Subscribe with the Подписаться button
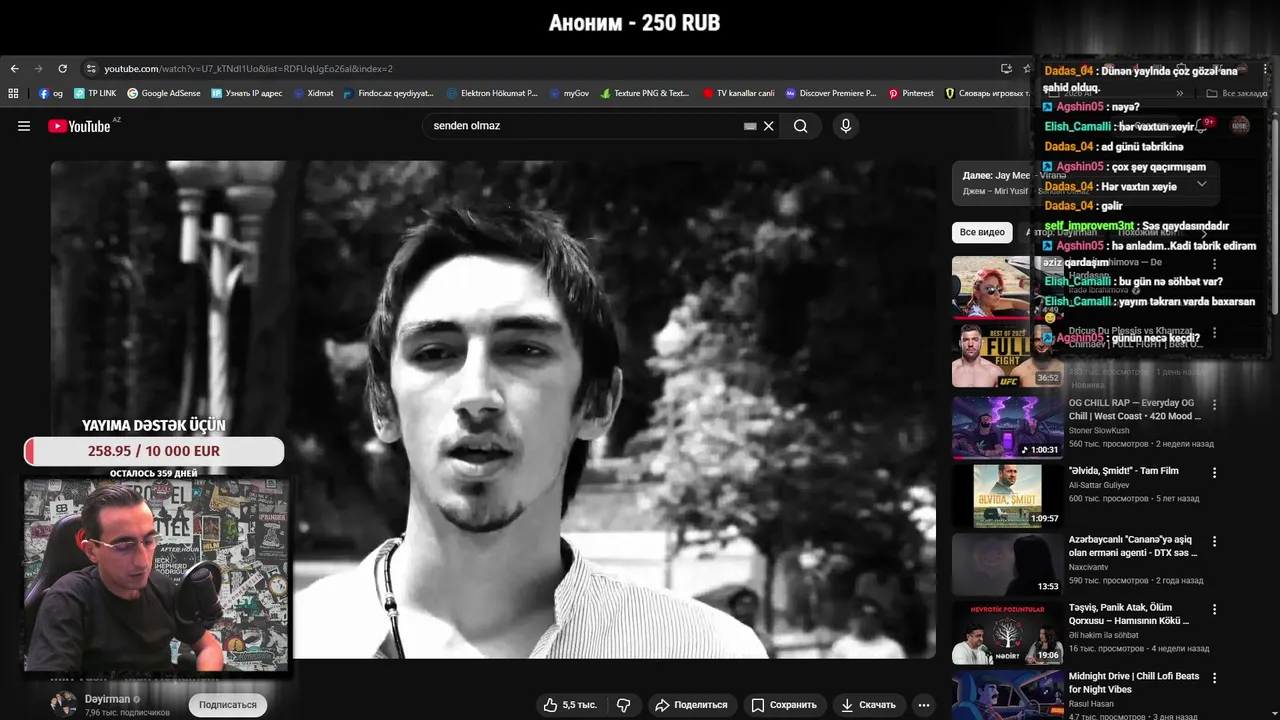 coord(227,705)
